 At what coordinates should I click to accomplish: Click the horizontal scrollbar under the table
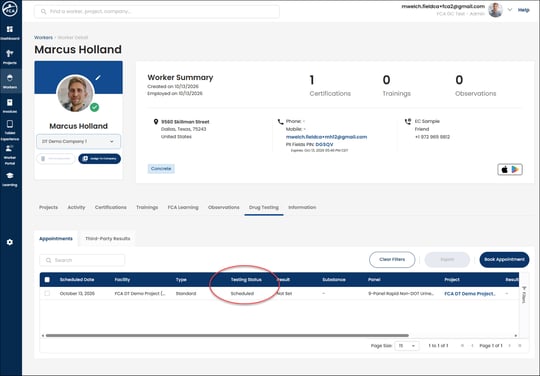tap(227, 335)
